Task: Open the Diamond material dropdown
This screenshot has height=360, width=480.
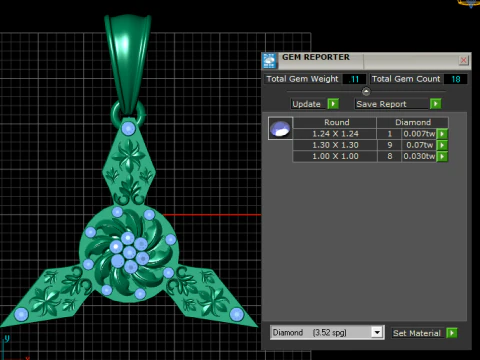Action: pyautogui.click(x=377, y=332)
